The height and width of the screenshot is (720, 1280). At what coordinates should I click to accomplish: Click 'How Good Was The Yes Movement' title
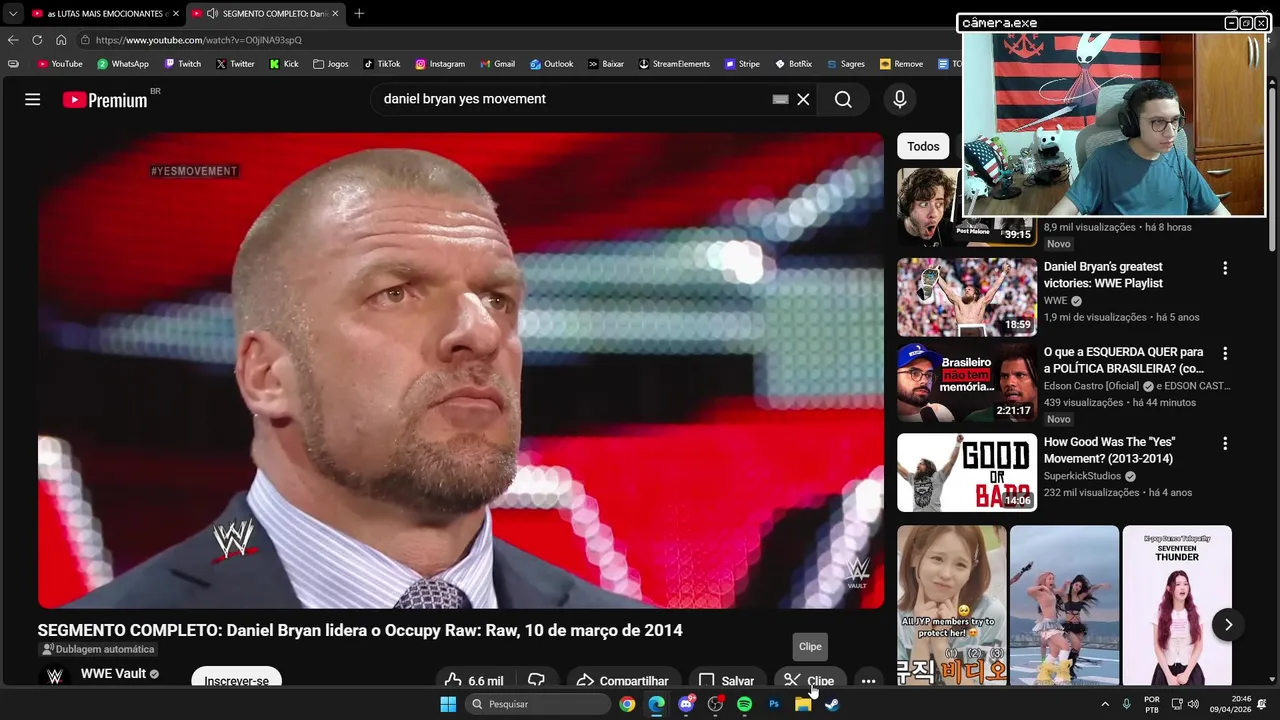(1109, 450)
